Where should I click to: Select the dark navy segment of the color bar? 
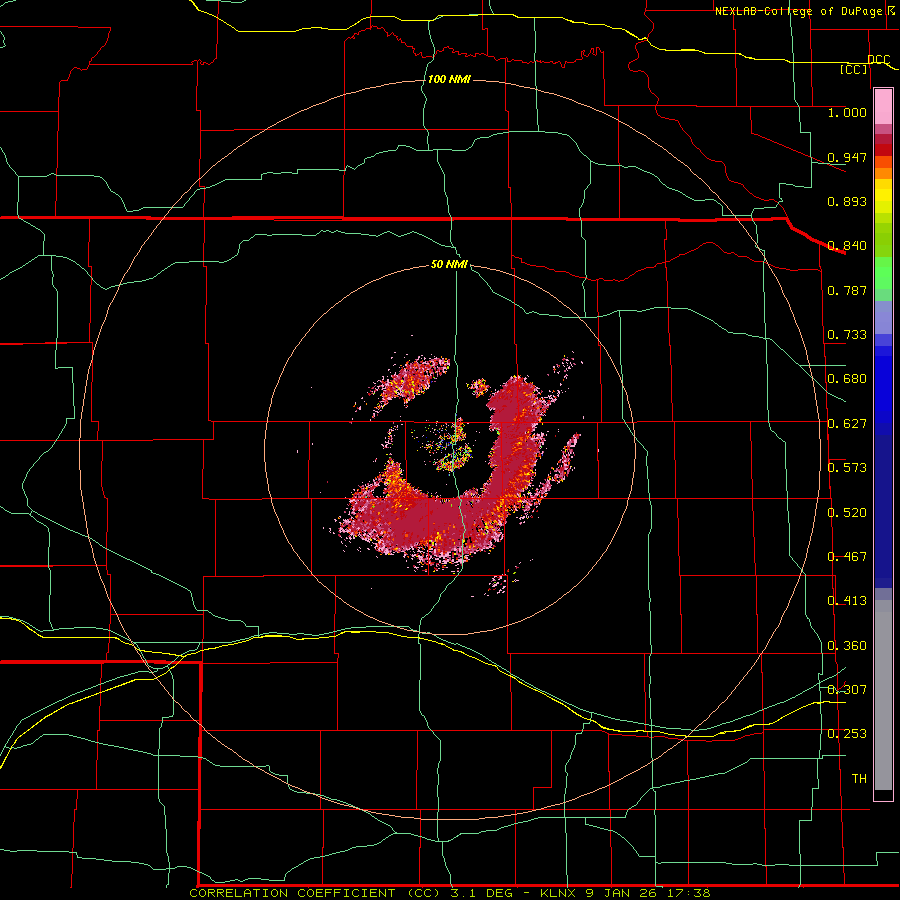pyautogui.click(x=883, y=511)
